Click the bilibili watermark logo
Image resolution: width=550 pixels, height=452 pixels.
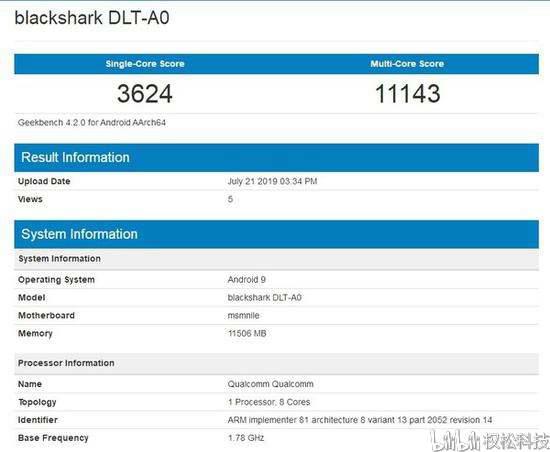[x=455, y=441]
